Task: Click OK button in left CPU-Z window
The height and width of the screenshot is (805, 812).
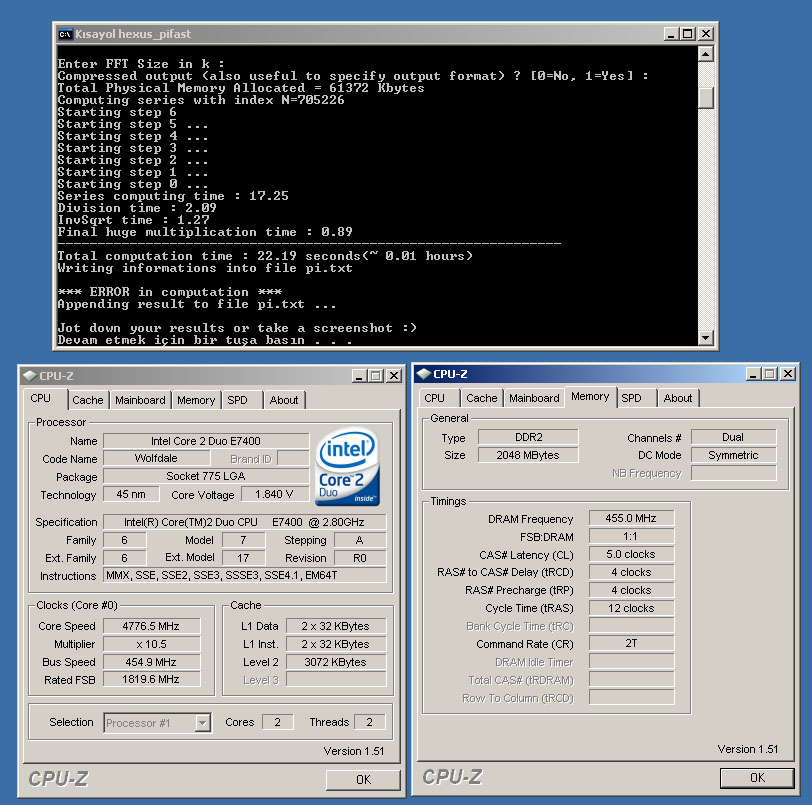Action: tap(363, 780)
